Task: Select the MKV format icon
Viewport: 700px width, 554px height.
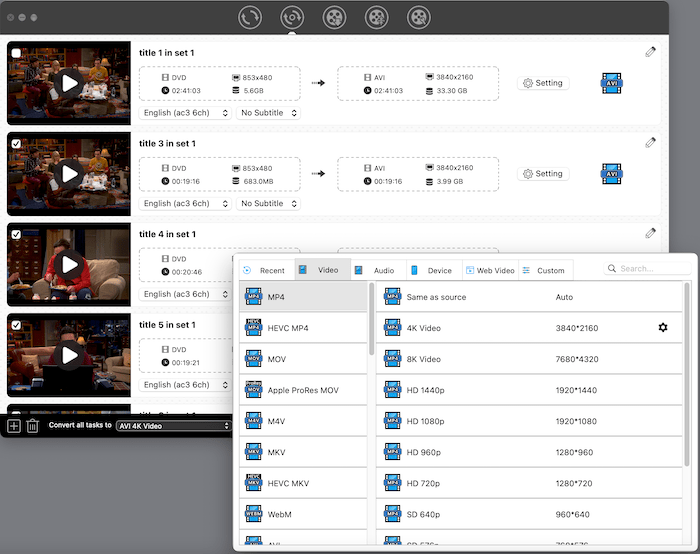Action: pyautogui.click(x=254, y=453)
